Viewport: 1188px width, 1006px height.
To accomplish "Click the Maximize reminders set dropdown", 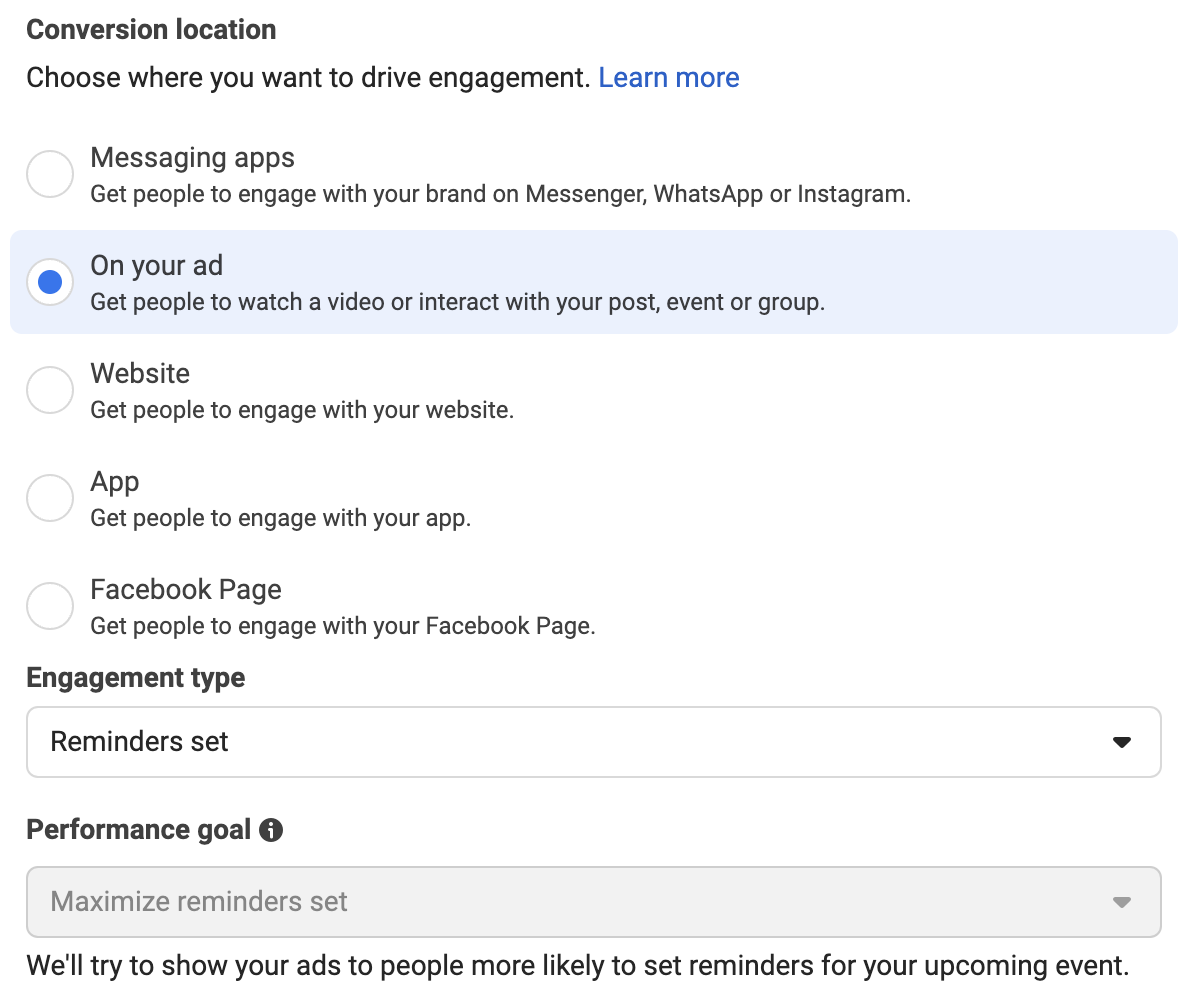I will click(594, 901).
